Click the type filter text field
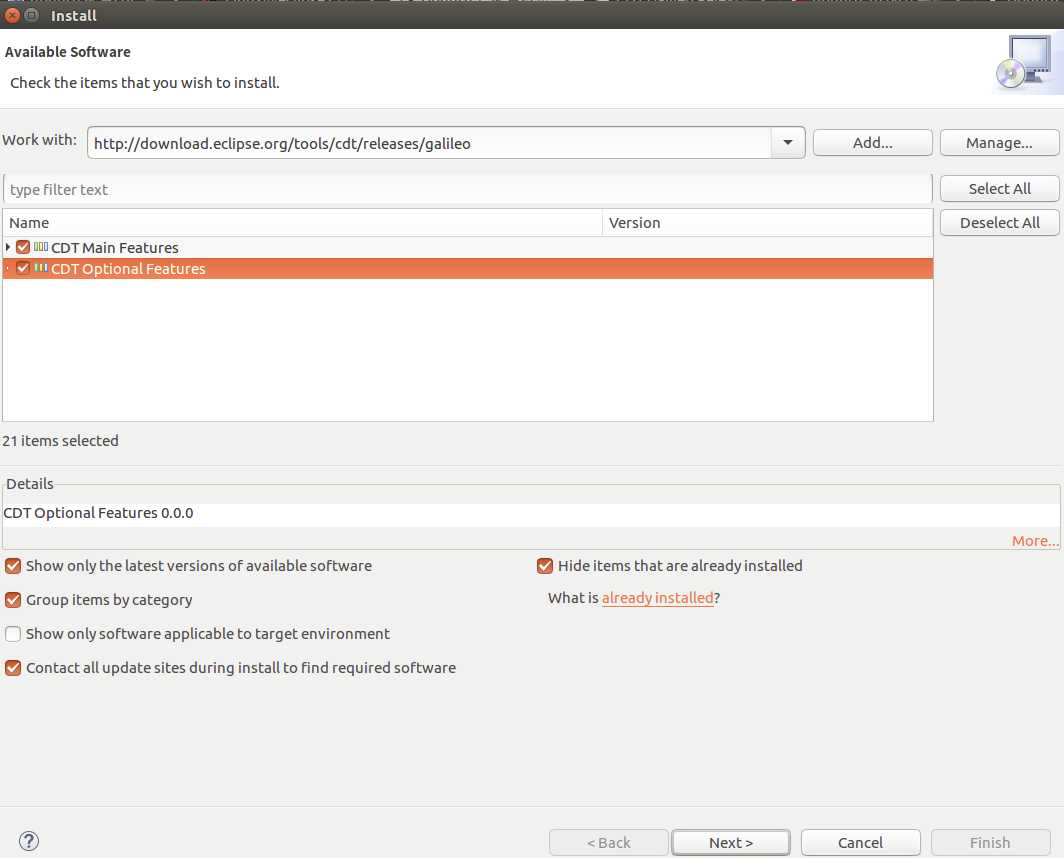 [468, 189]
